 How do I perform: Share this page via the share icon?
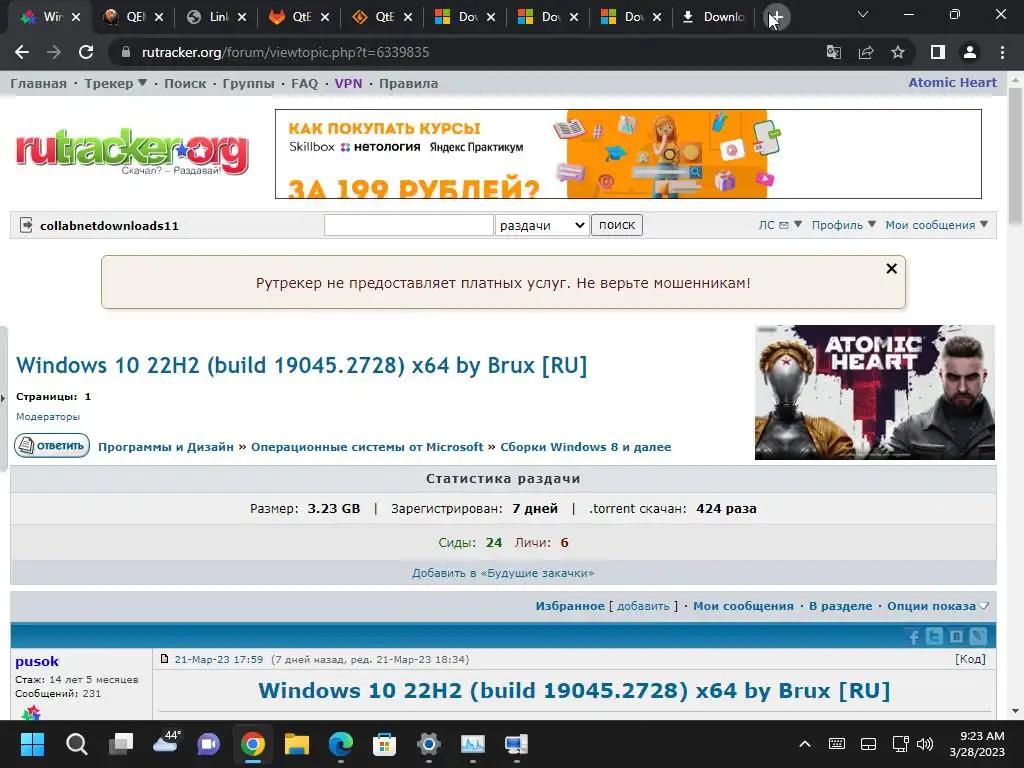pos(866,52)
